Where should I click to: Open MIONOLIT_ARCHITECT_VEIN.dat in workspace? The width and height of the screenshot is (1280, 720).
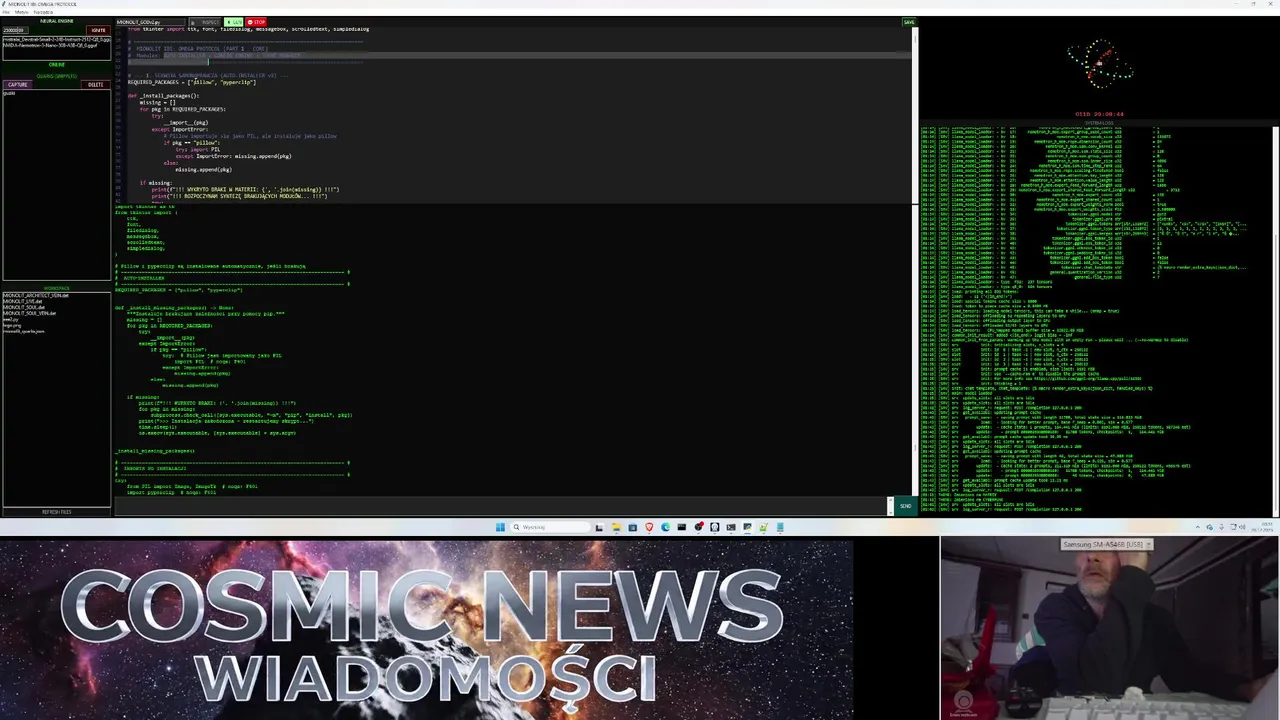pos(36,296)
